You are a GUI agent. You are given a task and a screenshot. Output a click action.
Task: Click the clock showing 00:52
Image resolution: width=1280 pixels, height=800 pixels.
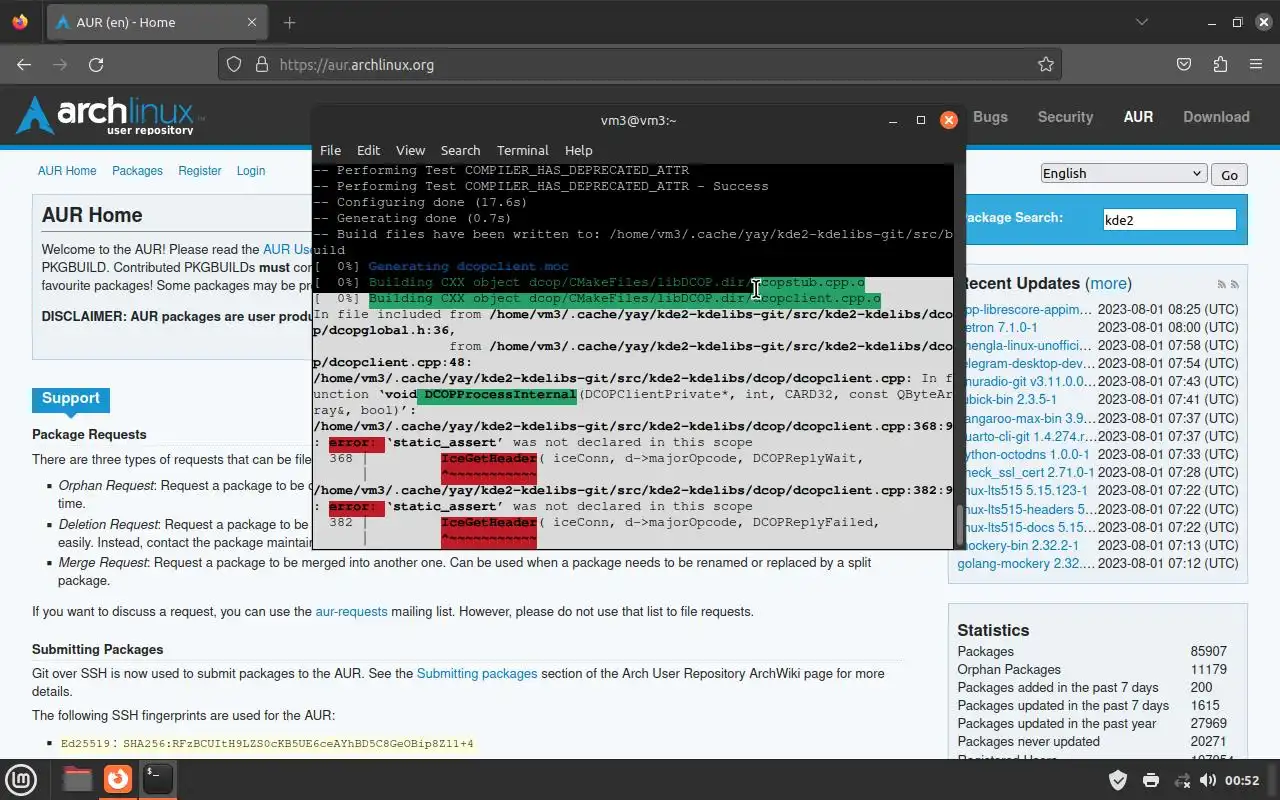pos(1242,780)
